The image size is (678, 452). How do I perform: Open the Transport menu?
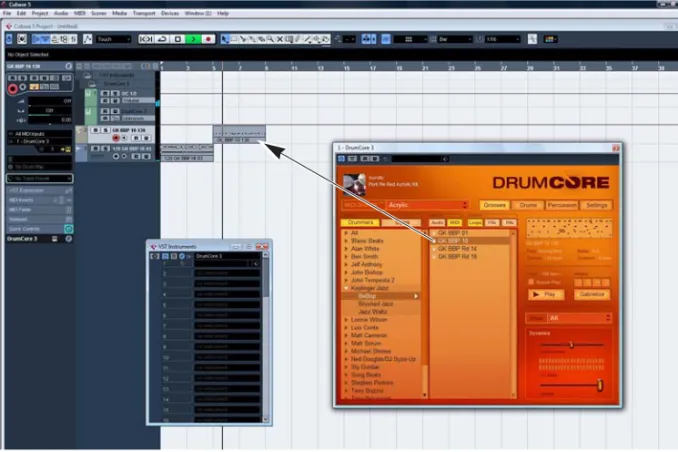[x=144, y=13]
